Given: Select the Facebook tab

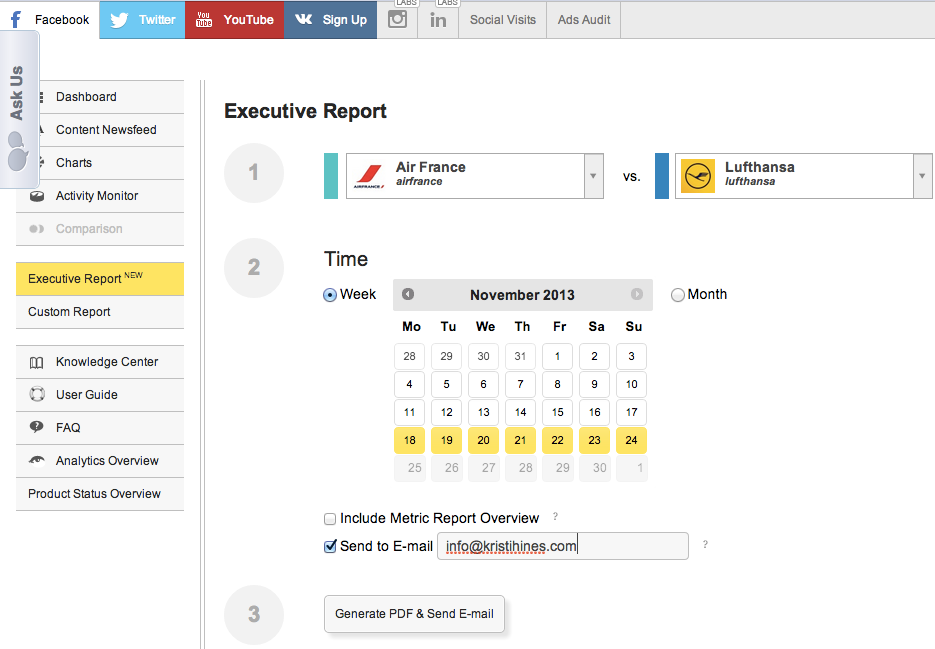Looking at the screenshot, I should 49,20.
